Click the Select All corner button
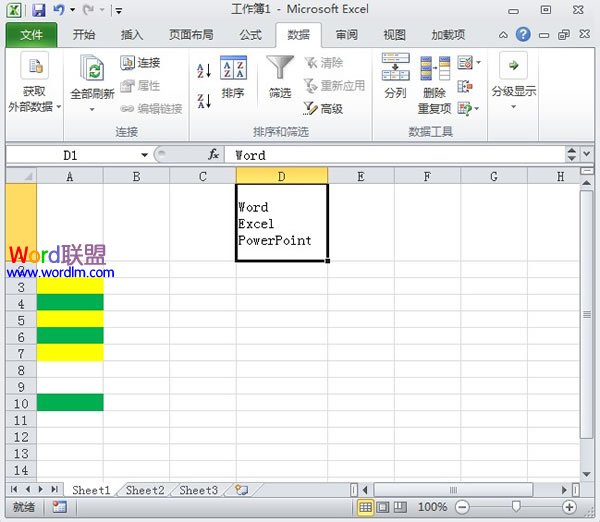This screenshot has width=600, height=522. (21, 176)
